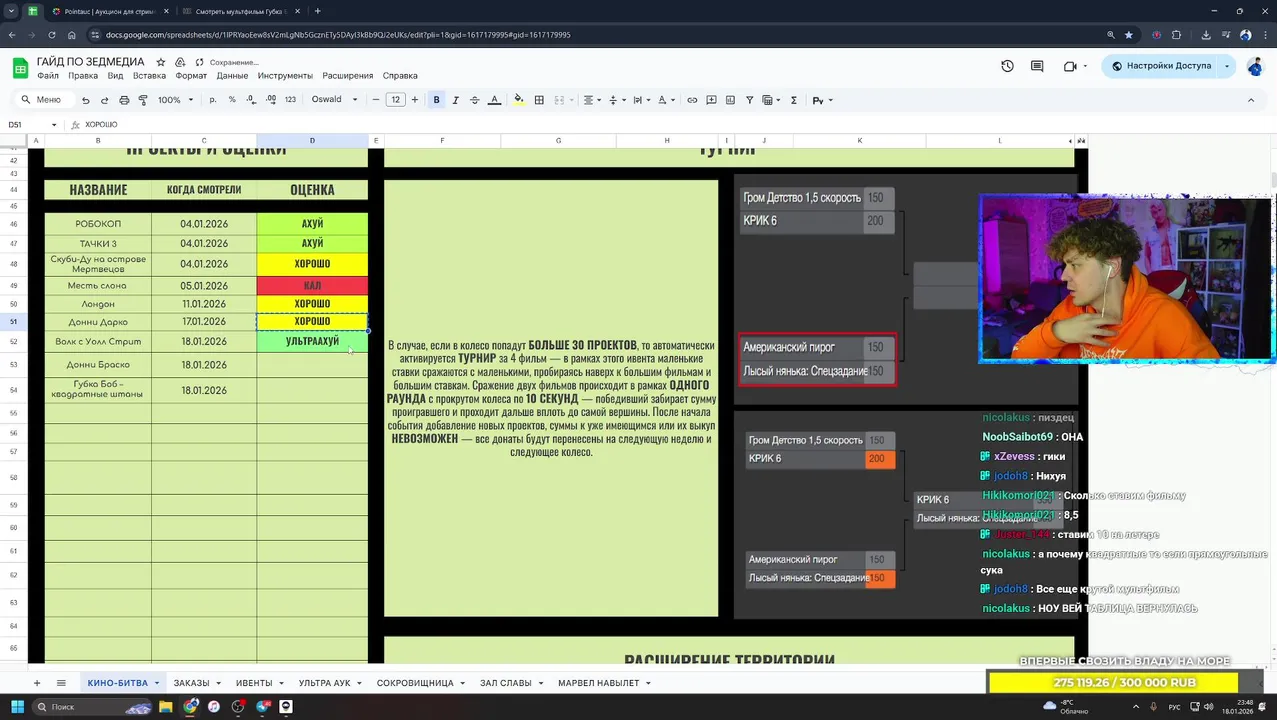
Task: Decrease decimal places
Action: tap(252, 100)
